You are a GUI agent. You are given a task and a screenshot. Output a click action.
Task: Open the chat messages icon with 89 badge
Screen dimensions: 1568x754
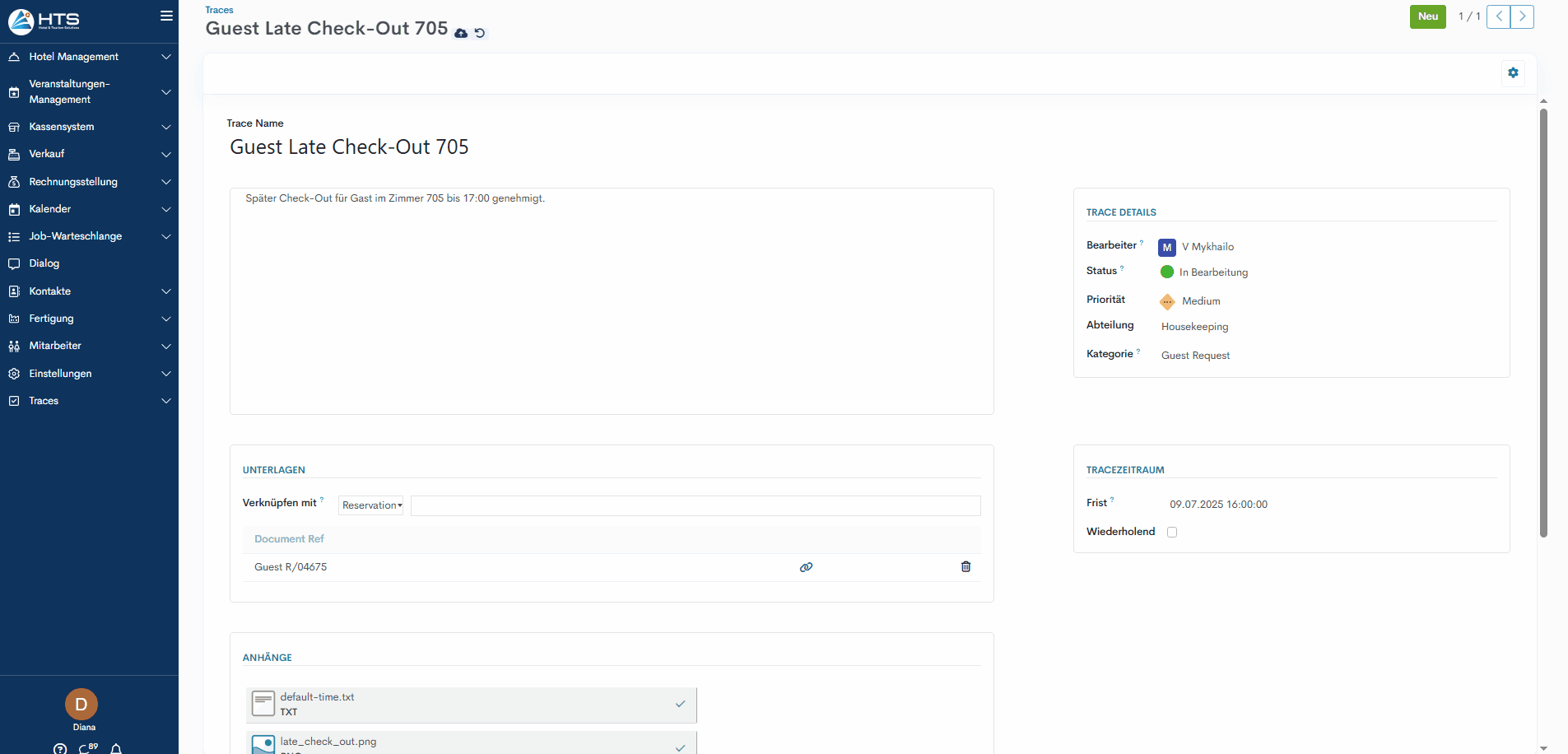coord(86,748)
